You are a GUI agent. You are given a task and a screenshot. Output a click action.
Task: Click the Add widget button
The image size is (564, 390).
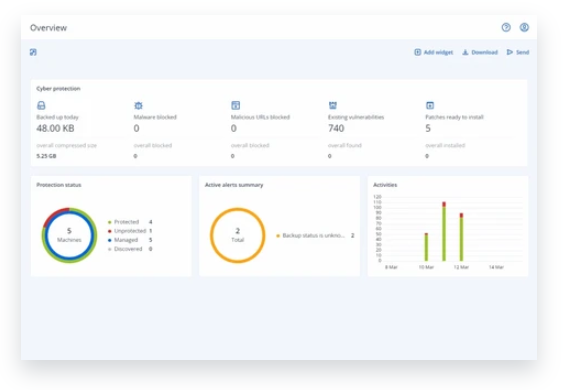(433, 52)
